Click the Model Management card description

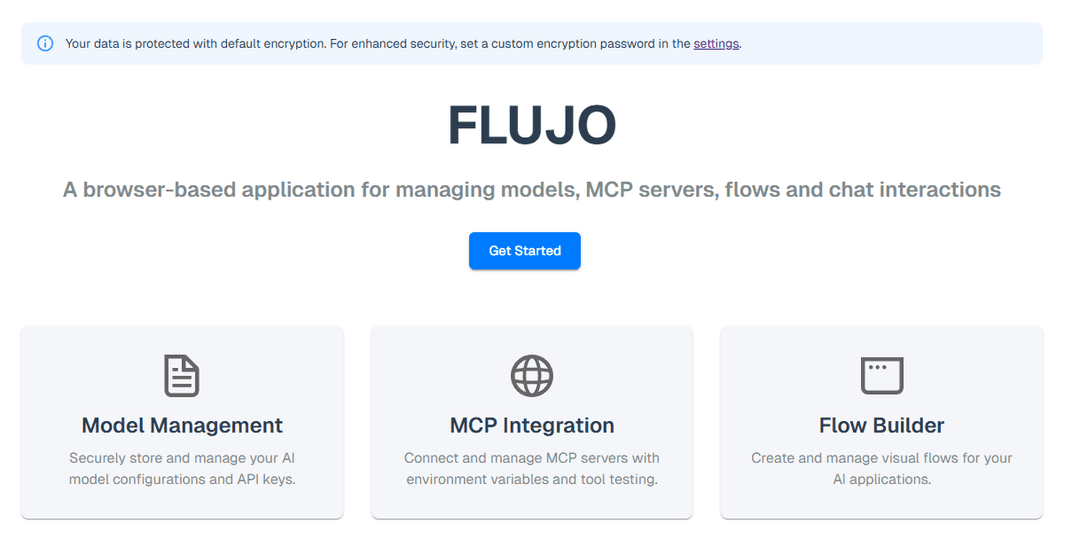coord(182,468)
